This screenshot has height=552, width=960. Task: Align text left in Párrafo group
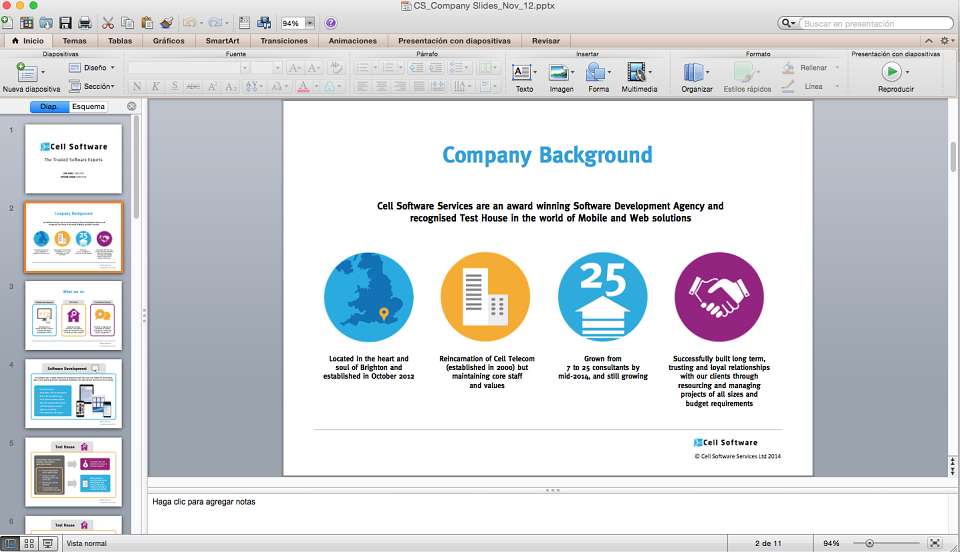point(362,86)
